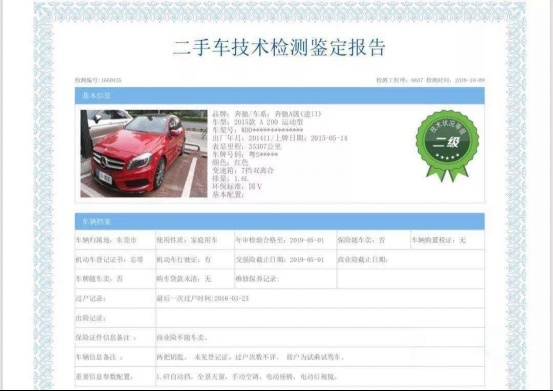This screenshot has width=553, height=391.
Task: Click the 最后一次过户时间 2016-03-23 text
Action: click(202, 298)
